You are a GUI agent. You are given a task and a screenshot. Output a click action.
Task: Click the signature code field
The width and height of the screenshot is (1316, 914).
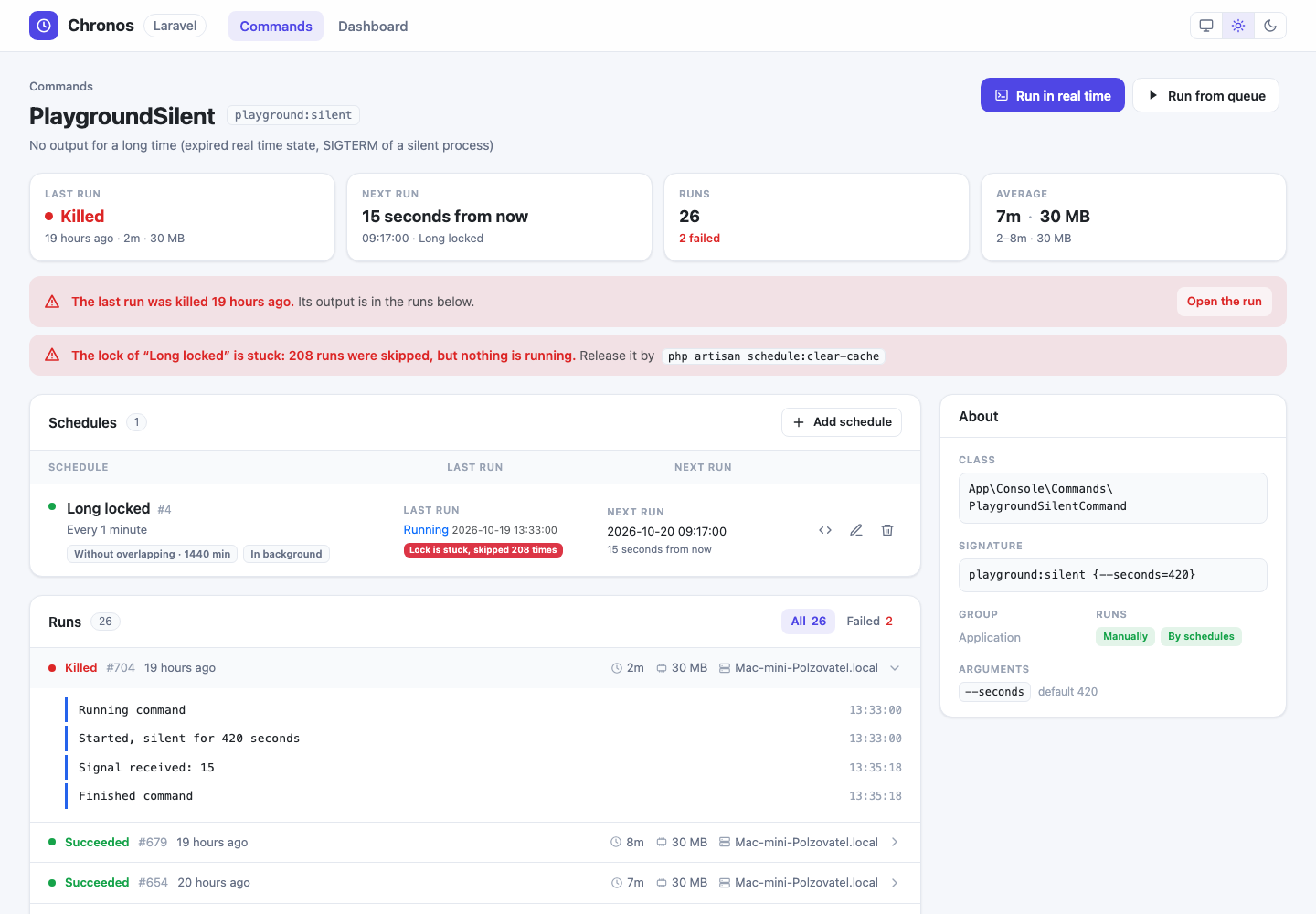[1113, 575]
